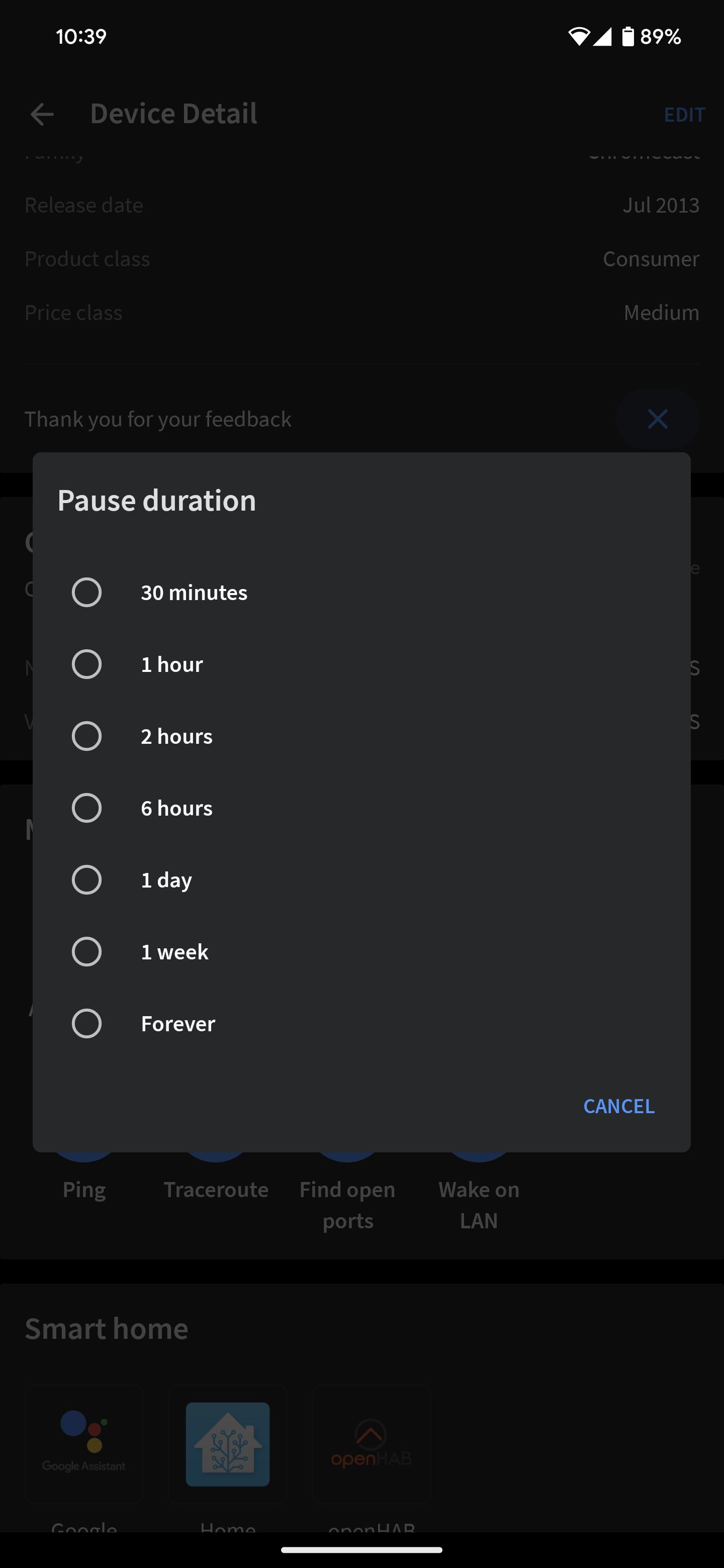
Task: Tap the battery status icon
Action: tap(628, 37)
